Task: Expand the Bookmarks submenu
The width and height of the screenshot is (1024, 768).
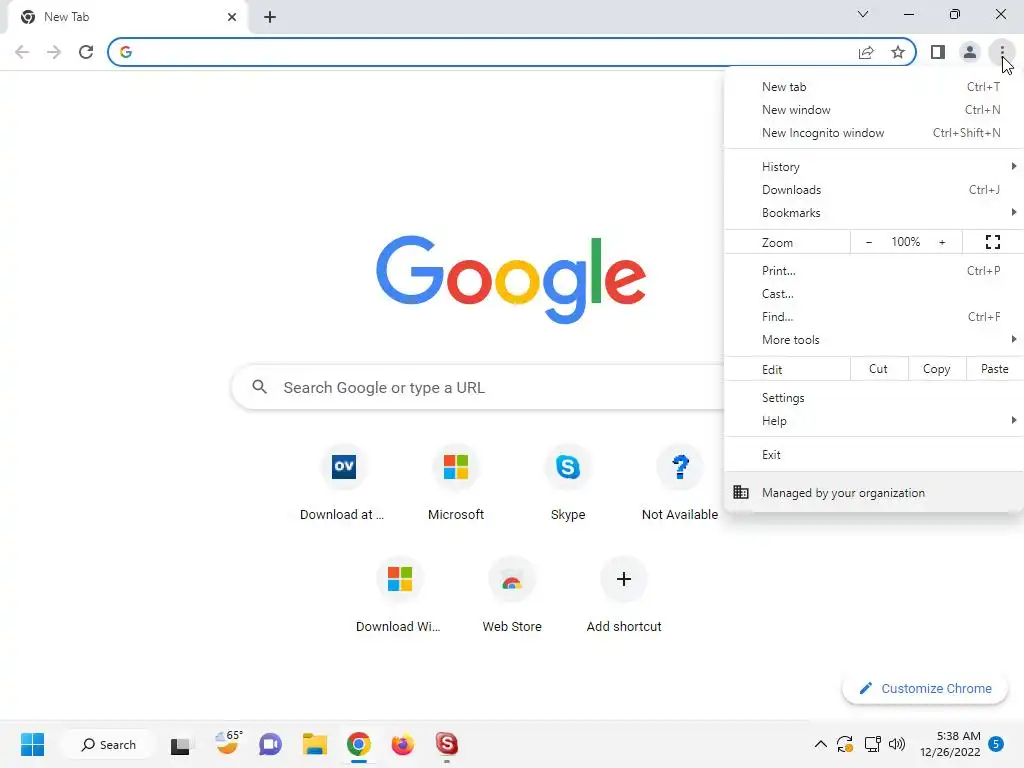Action: [x=874, y=213]
